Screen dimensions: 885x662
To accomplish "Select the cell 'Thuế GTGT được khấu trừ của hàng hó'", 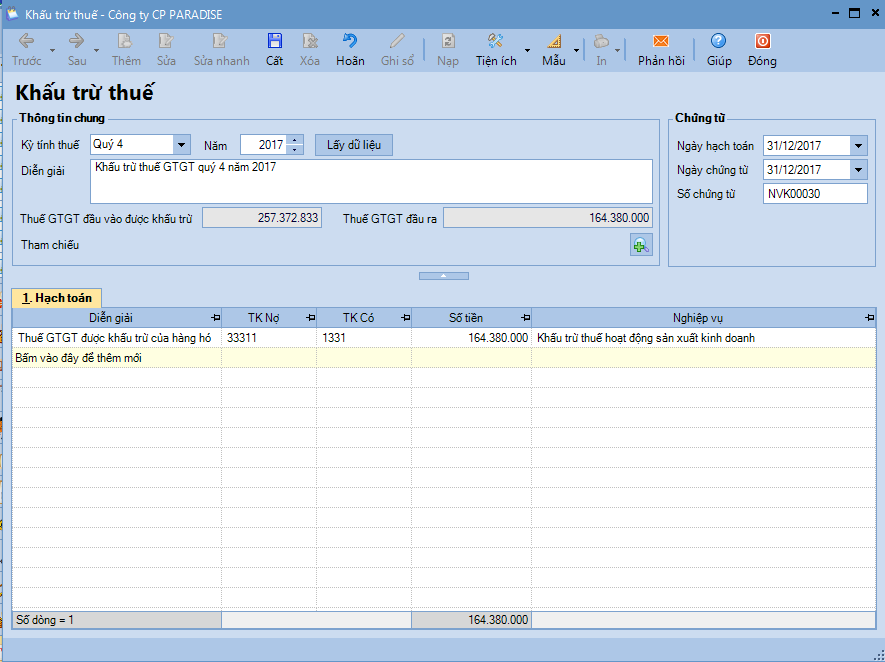I will point(117,337).
